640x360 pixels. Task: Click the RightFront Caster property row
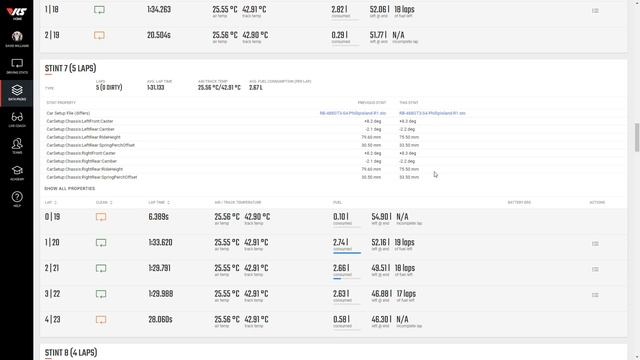(334, 153)
